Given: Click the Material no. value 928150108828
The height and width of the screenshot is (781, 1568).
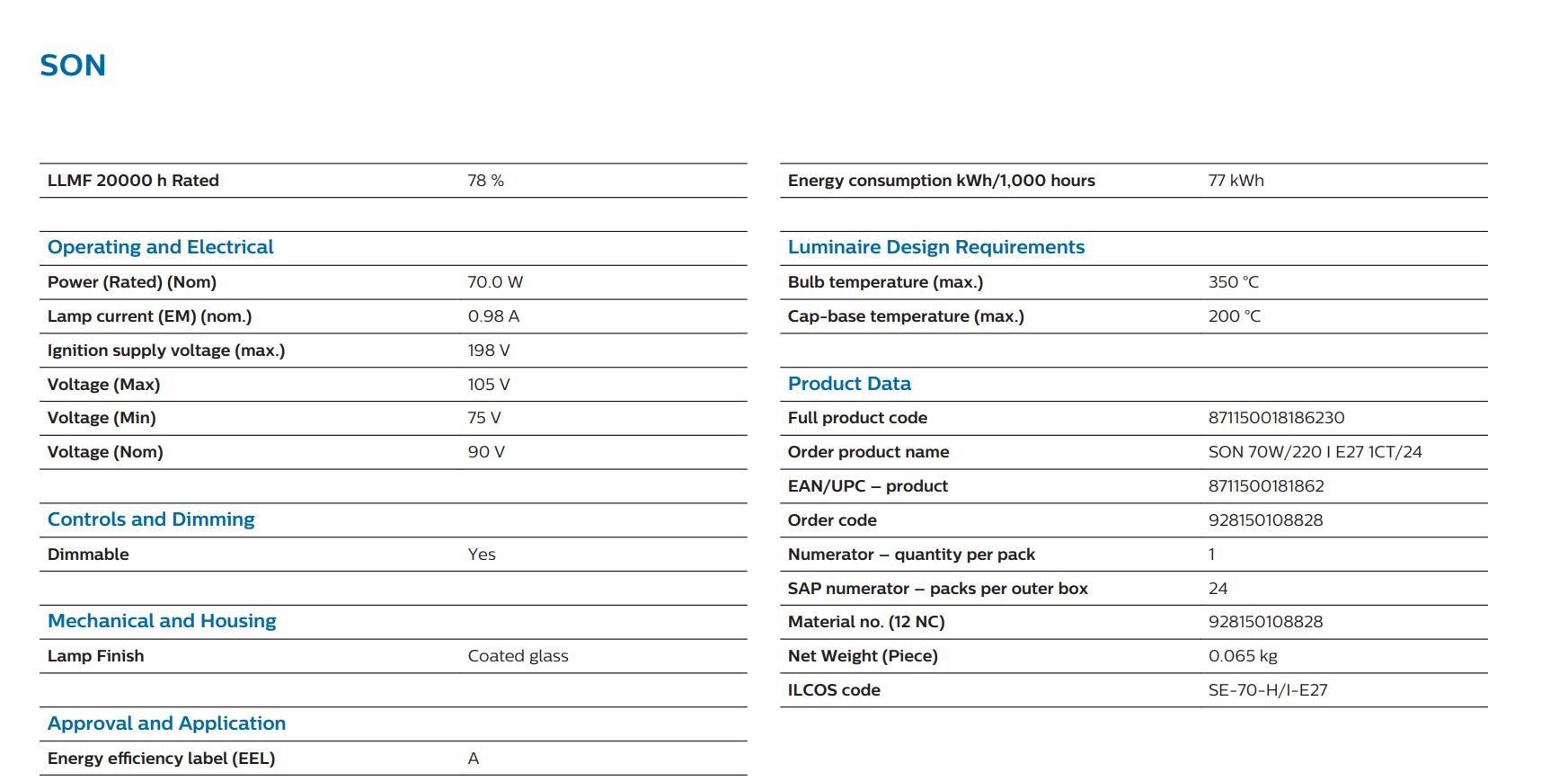Looking at the screenshot, I should (x=1266, y=622).
